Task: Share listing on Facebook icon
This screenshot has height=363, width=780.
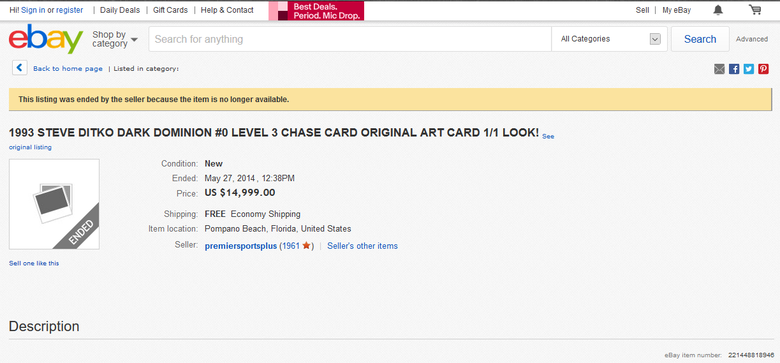Action: click(734, 69)
